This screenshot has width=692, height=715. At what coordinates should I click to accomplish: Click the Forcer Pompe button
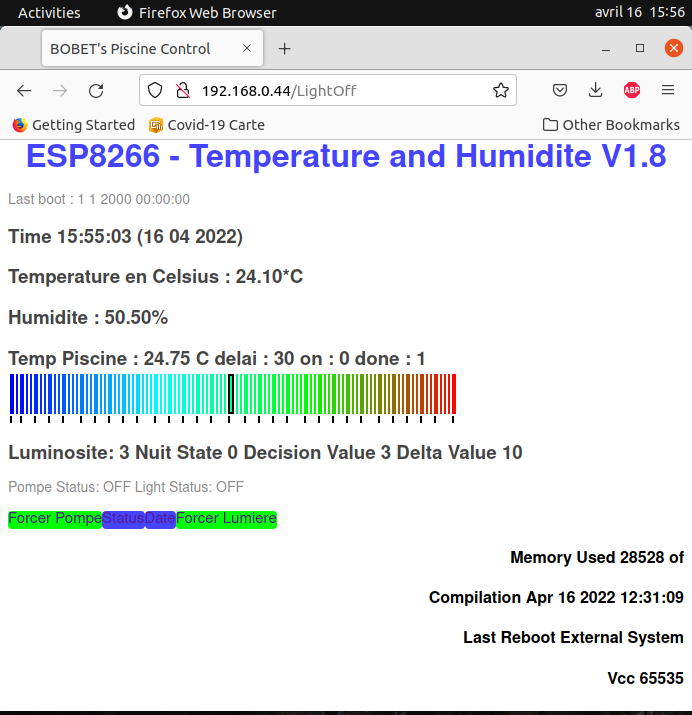(x=55, y=519)
